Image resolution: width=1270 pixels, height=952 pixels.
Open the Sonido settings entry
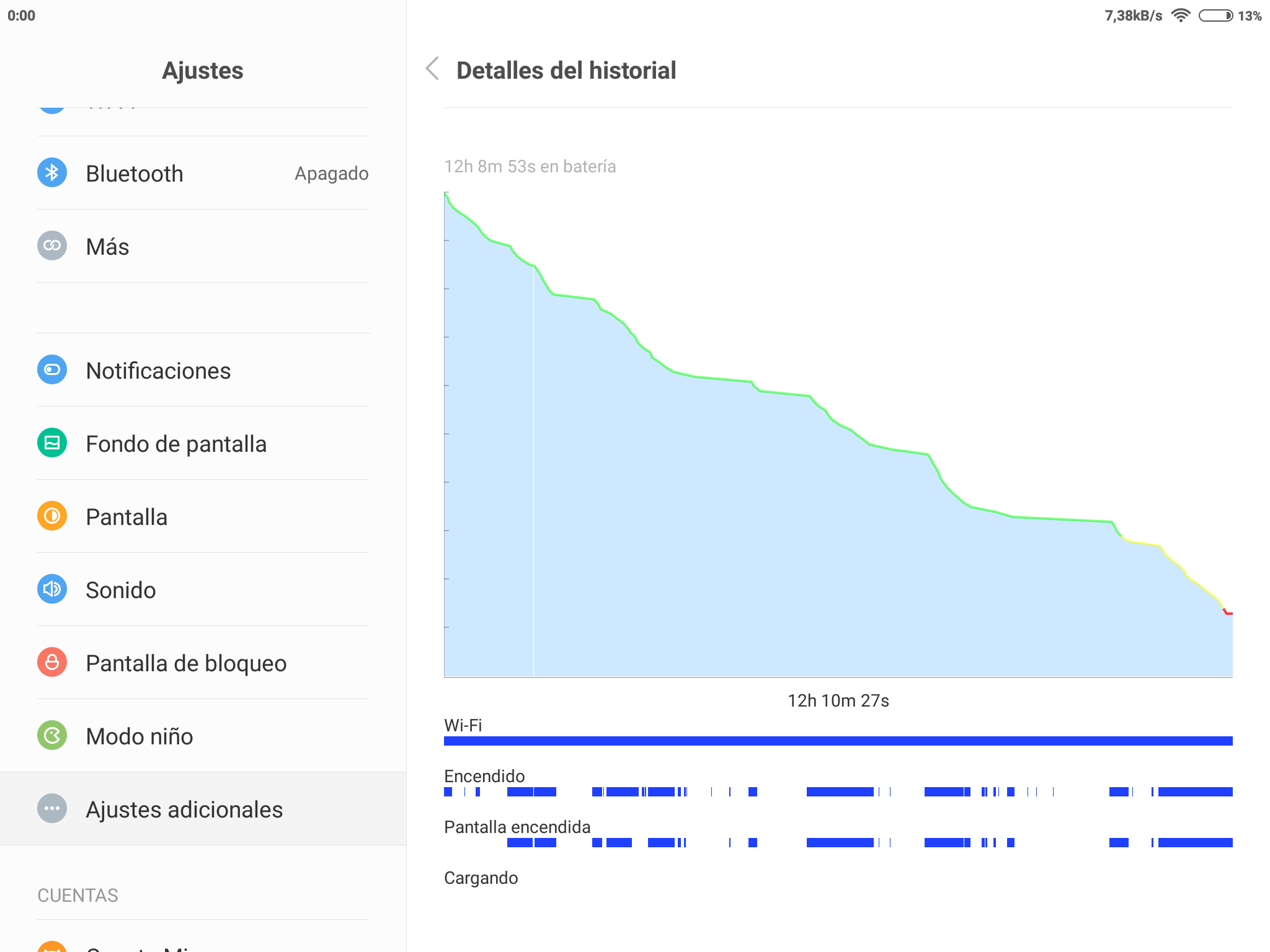(x=203, y=589)
